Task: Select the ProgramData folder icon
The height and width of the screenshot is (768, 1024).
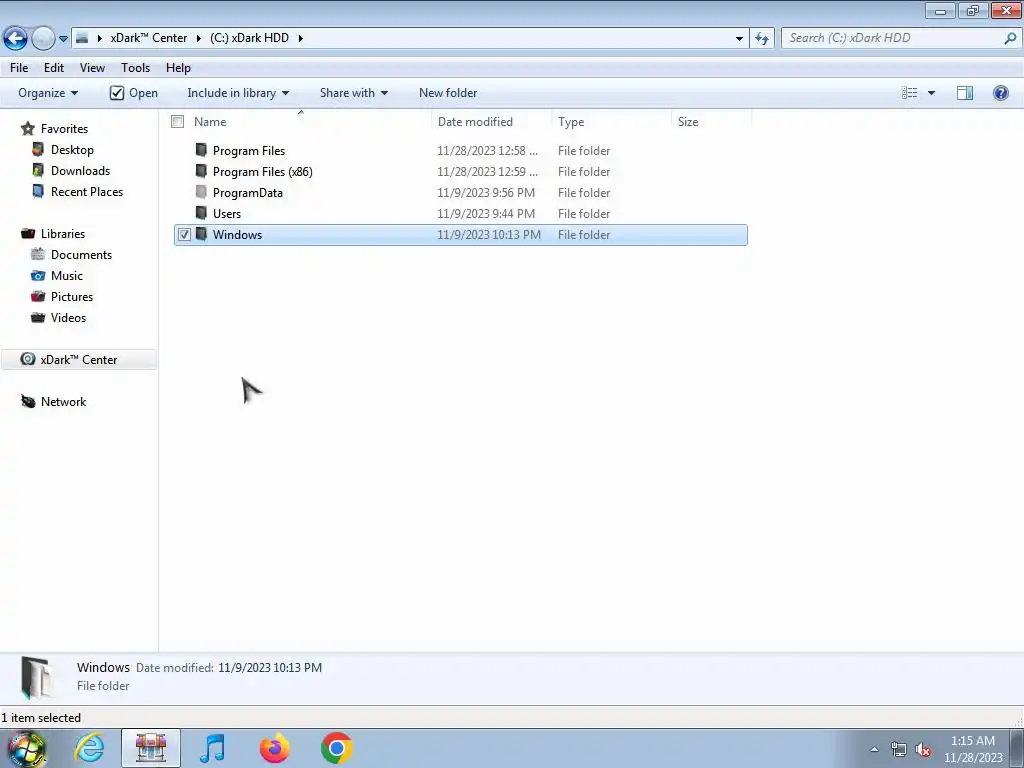Action: pyautogui.click(x=201, y=192)
